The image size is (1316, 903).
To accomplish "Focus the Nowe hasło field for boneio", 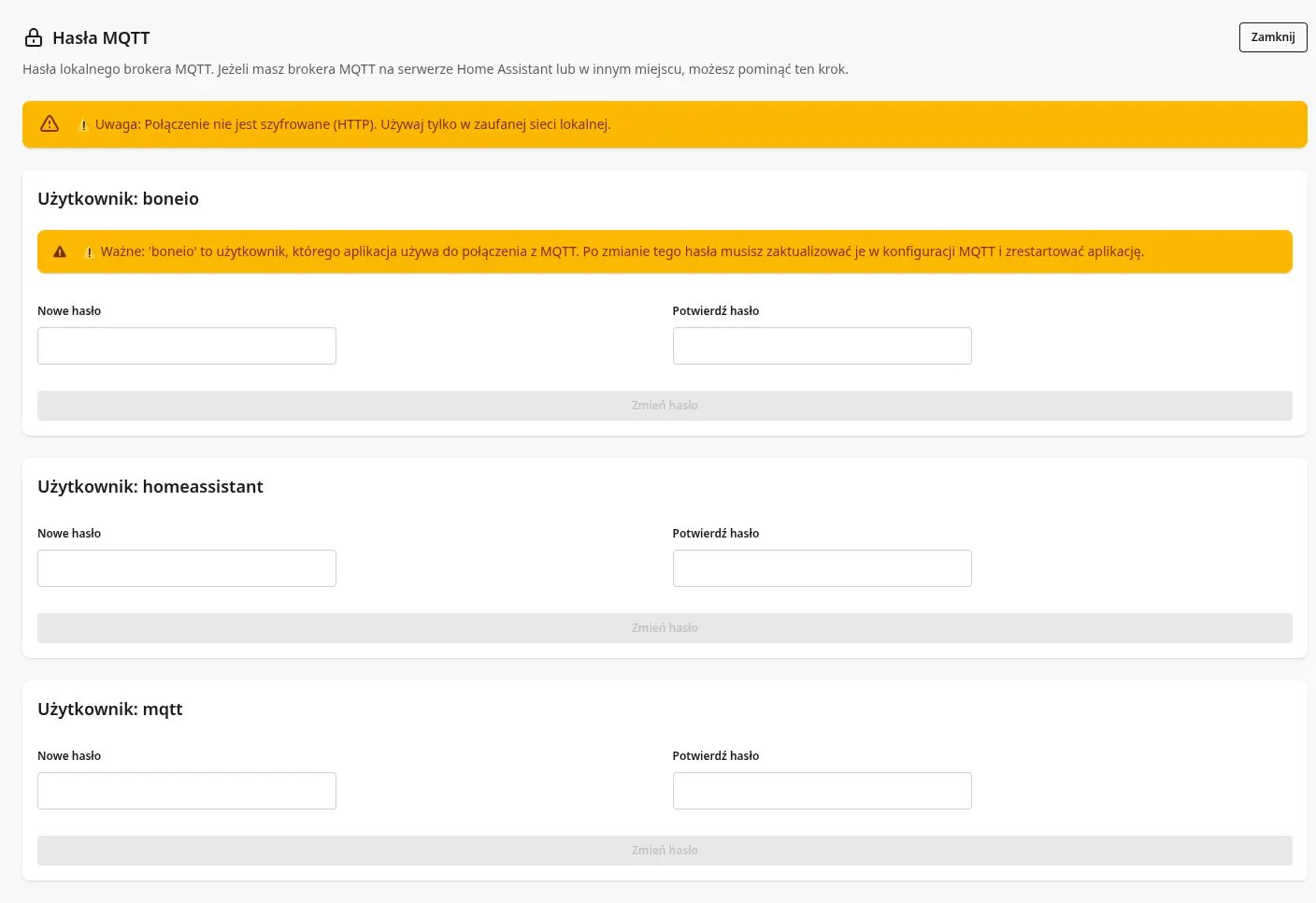I will point(187,346).
